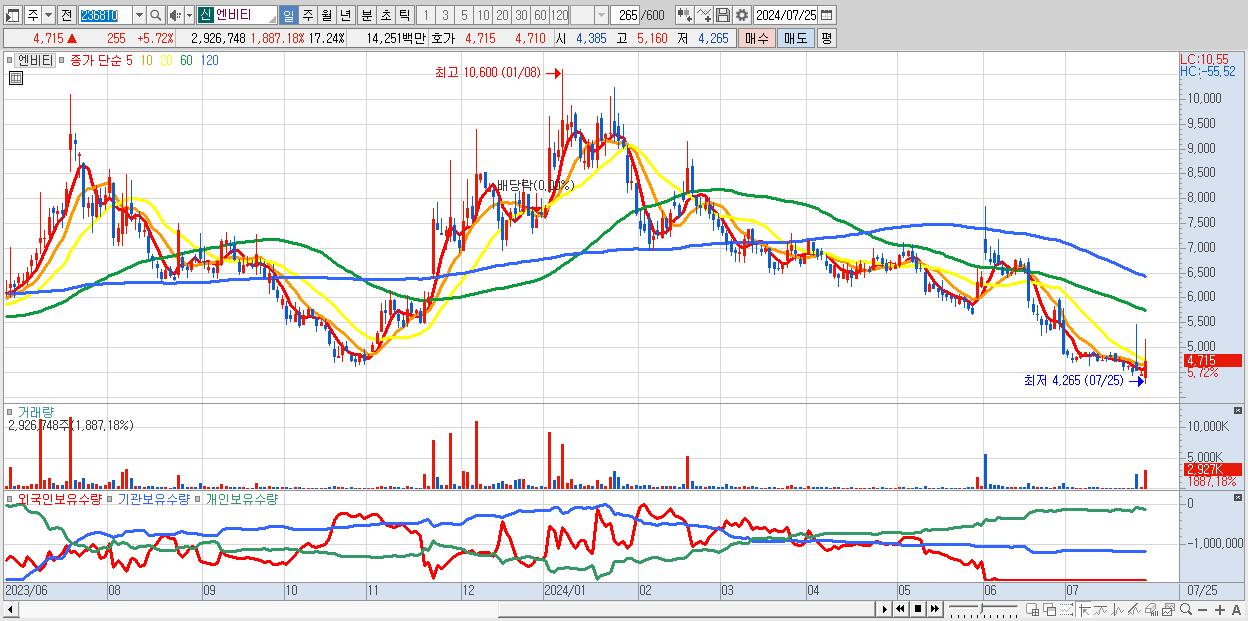Toggle the square marker before 종가 단순

[x=61, y=60]
